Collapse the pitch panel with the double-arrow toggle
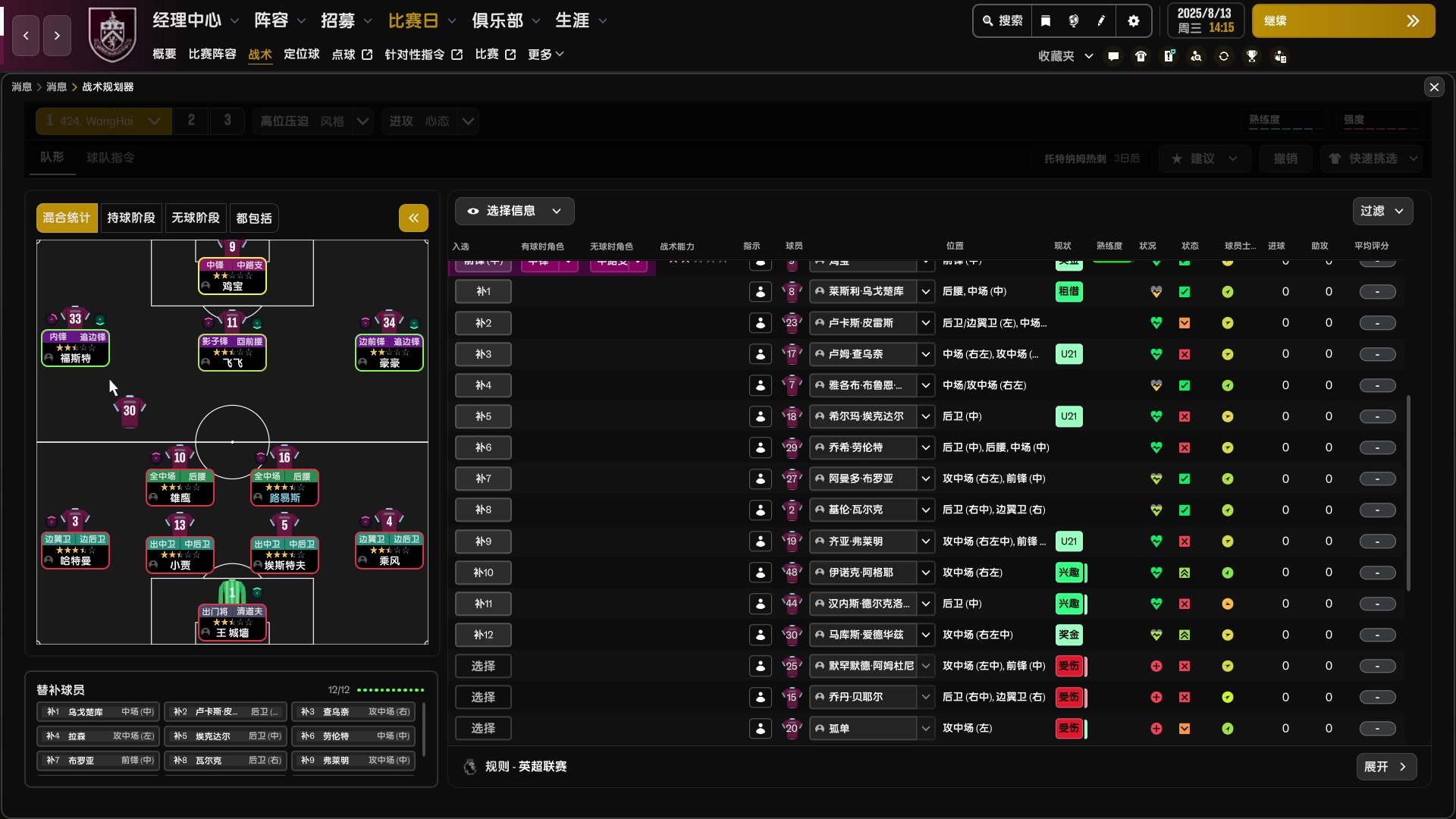 [x=413, y=218]
